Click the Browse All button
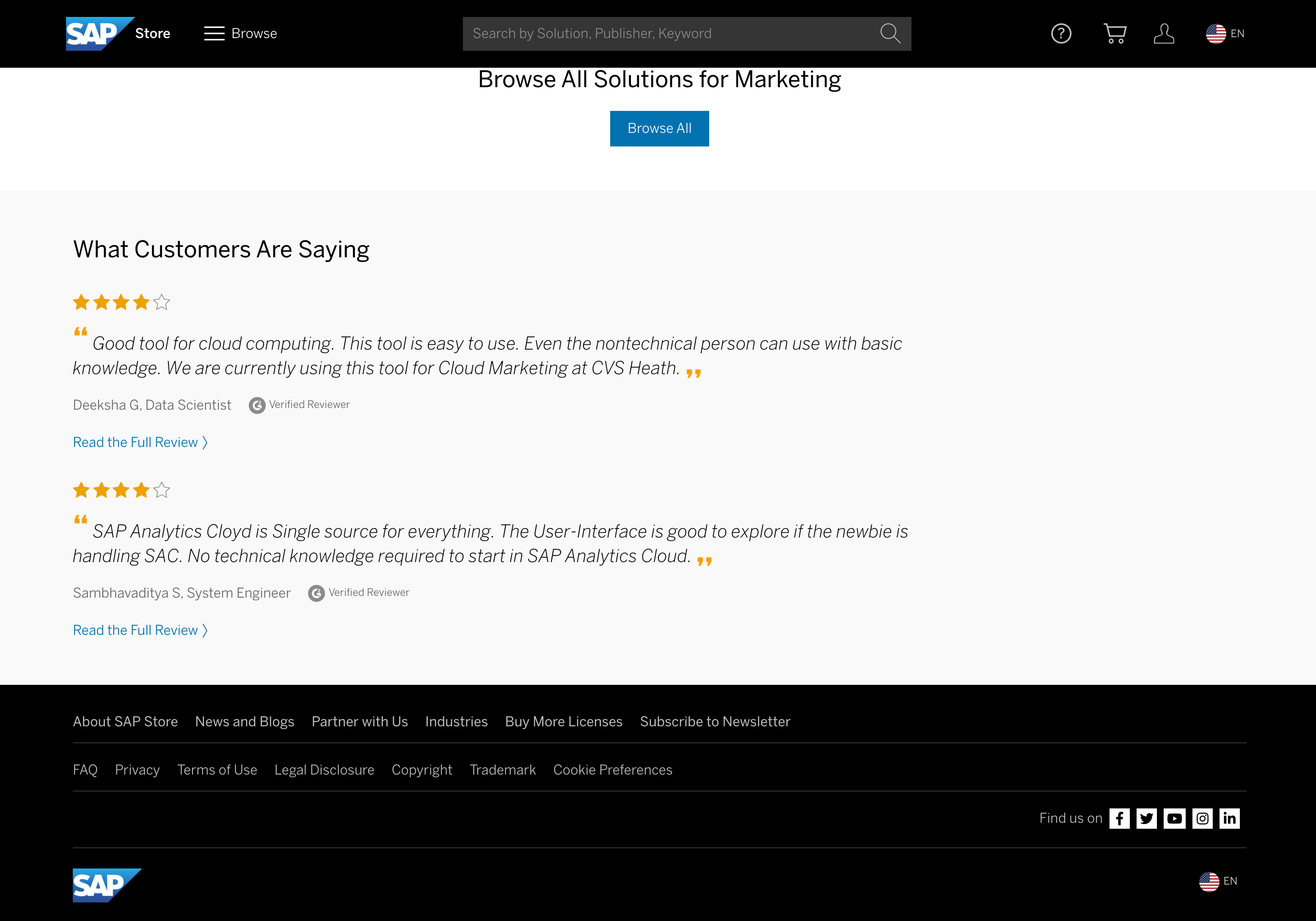This screenshot has width=1316, height=921. (x=659, y=129)
